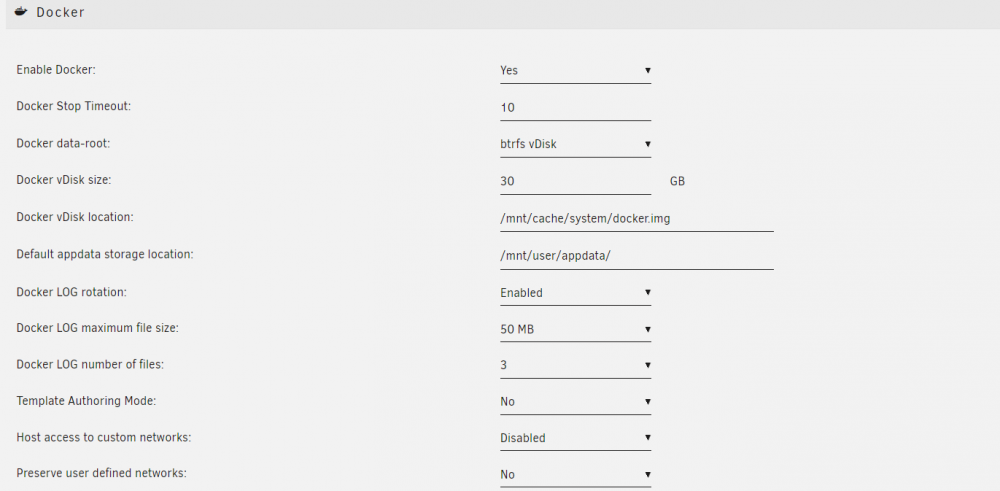Open Template Authoring Mode dropdown

(575, 402)
